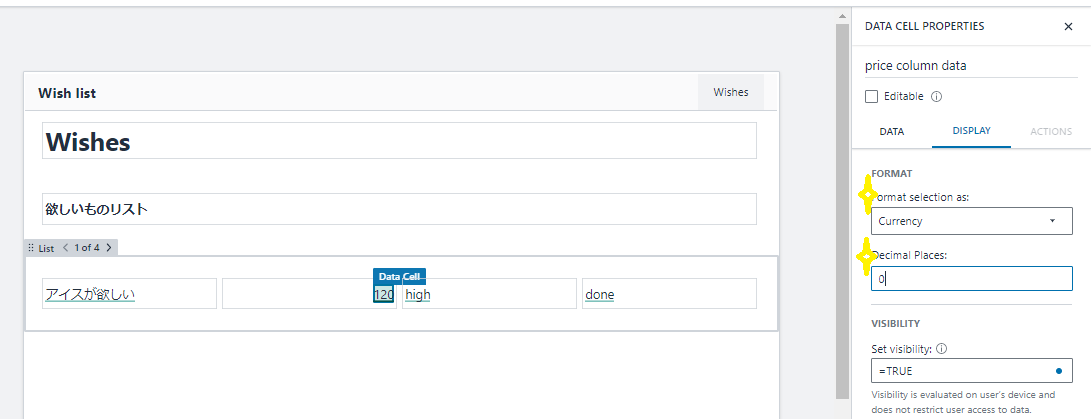Edit the price column data name field

pos(971,66)
